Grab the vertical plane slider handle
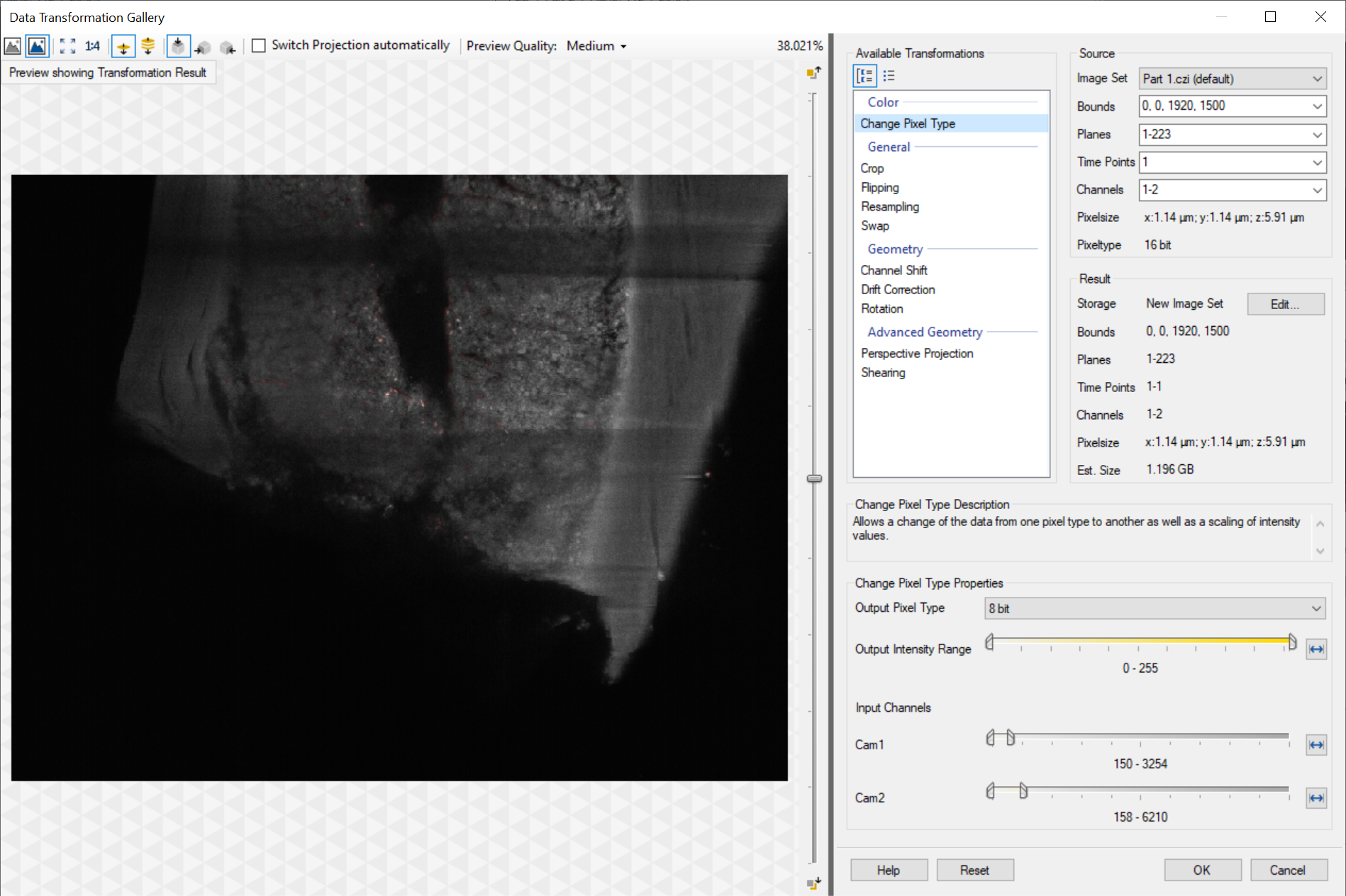The height and width of the screenshot is (896, 1346). (814, 478)
